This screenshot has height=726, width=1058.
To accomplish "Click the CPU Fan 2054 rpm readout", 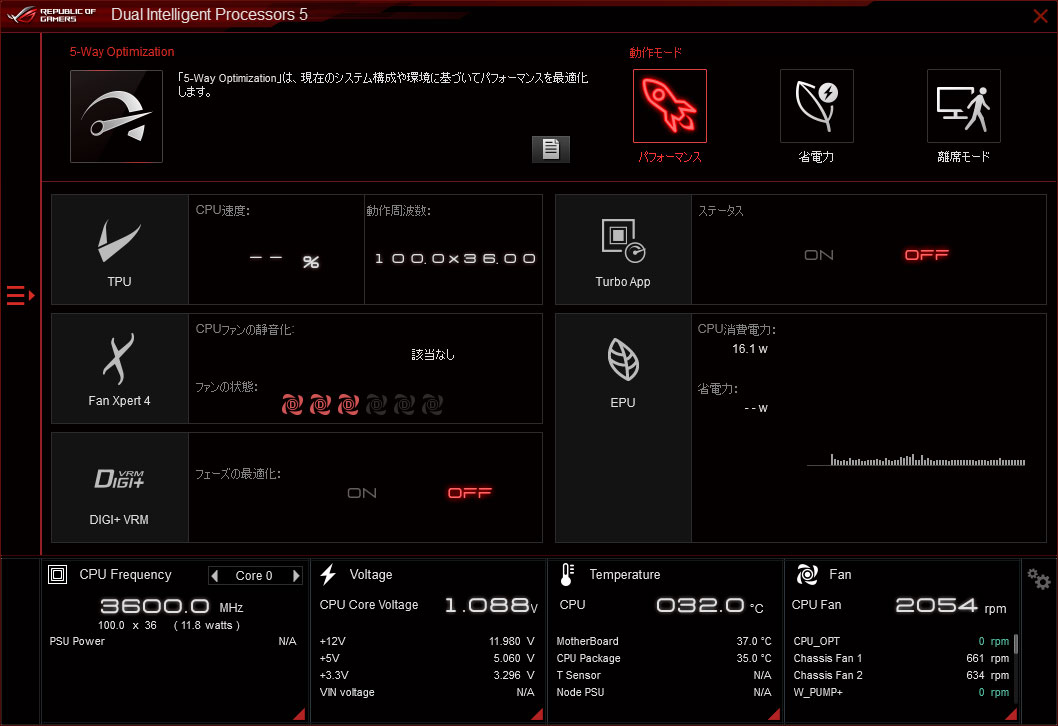I will point(951,605).
